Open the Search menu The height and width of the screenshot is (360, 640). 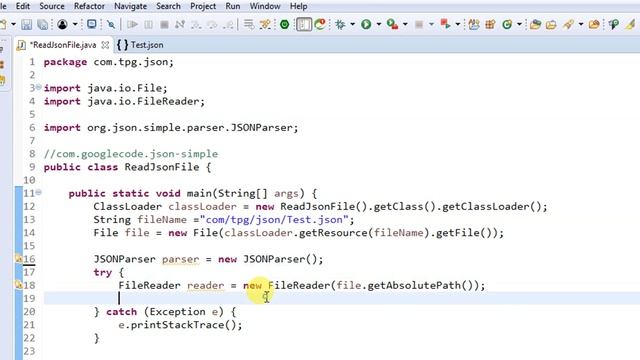click(168, 7)
